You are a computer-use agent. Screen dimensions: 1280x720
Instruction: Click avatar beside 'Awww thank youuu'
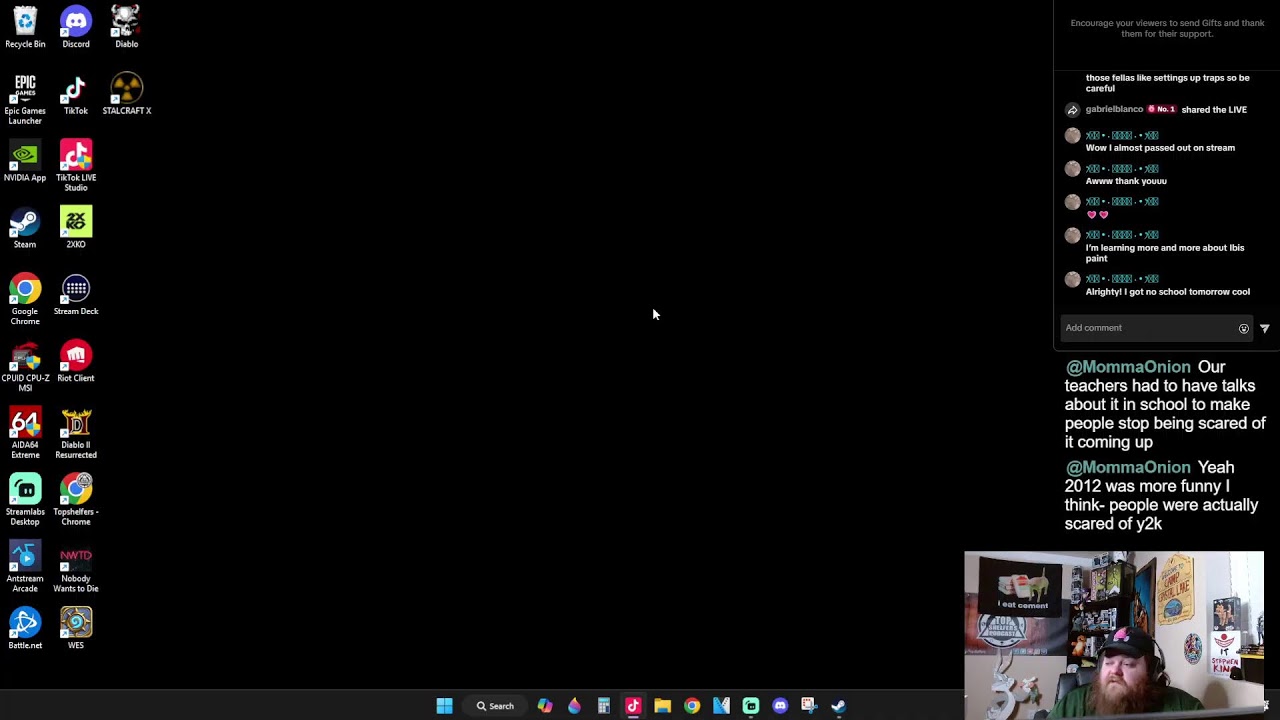(x=1073, y=169)
